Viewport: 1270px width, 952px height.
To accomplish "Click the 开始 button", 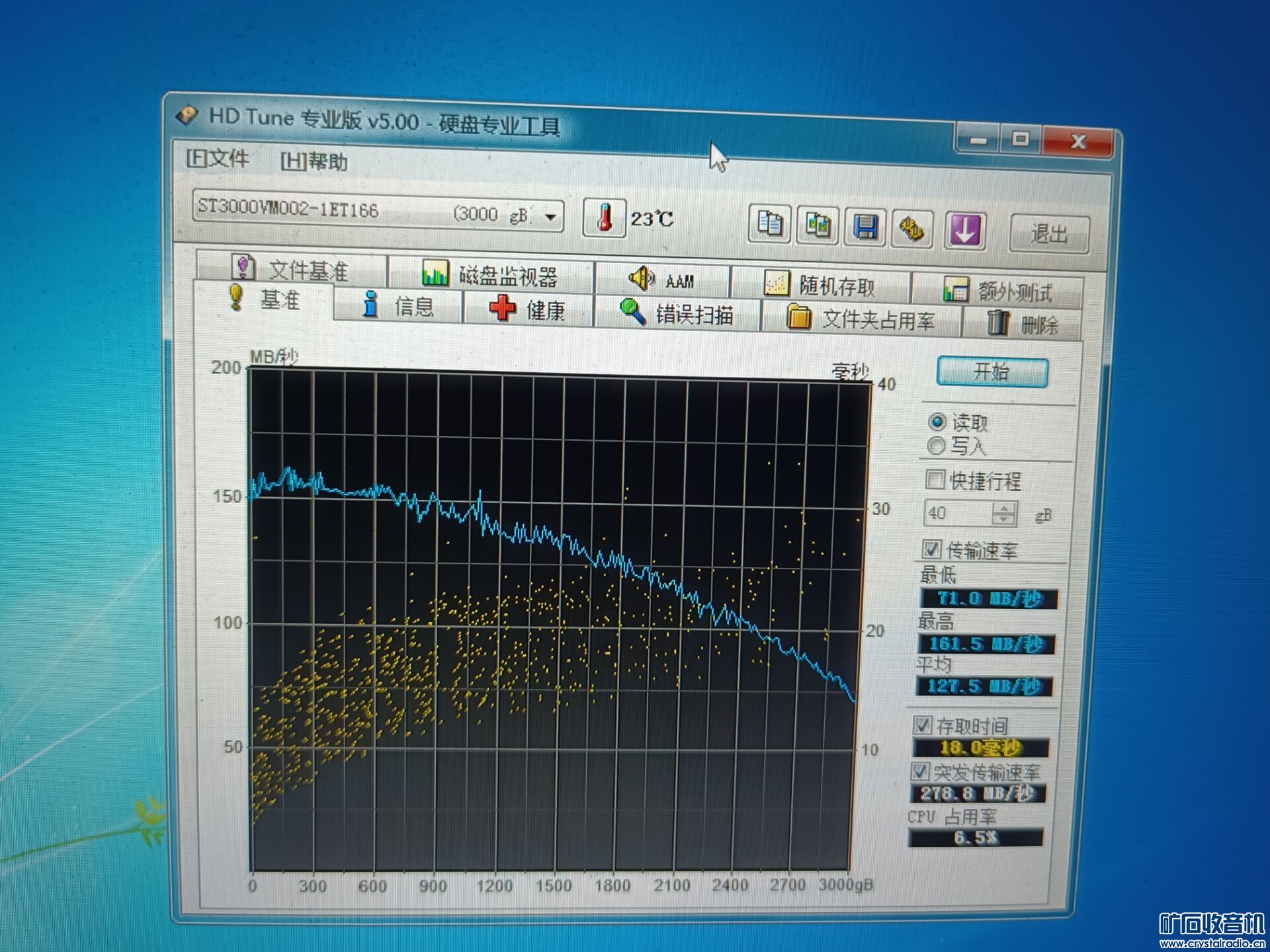I will point(992,372).
